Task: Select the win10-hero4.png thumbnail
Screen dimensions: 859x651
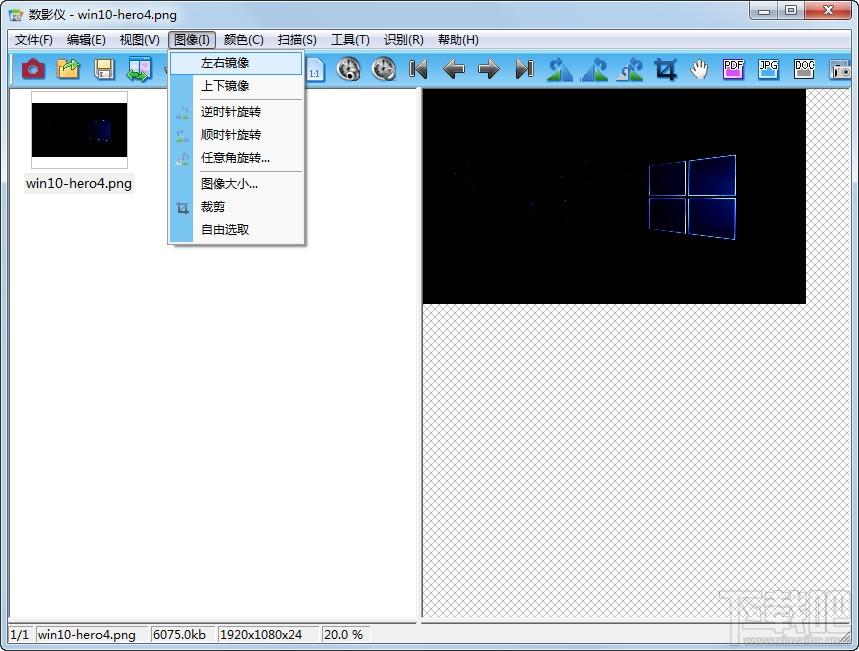Action: pos(79,130)
